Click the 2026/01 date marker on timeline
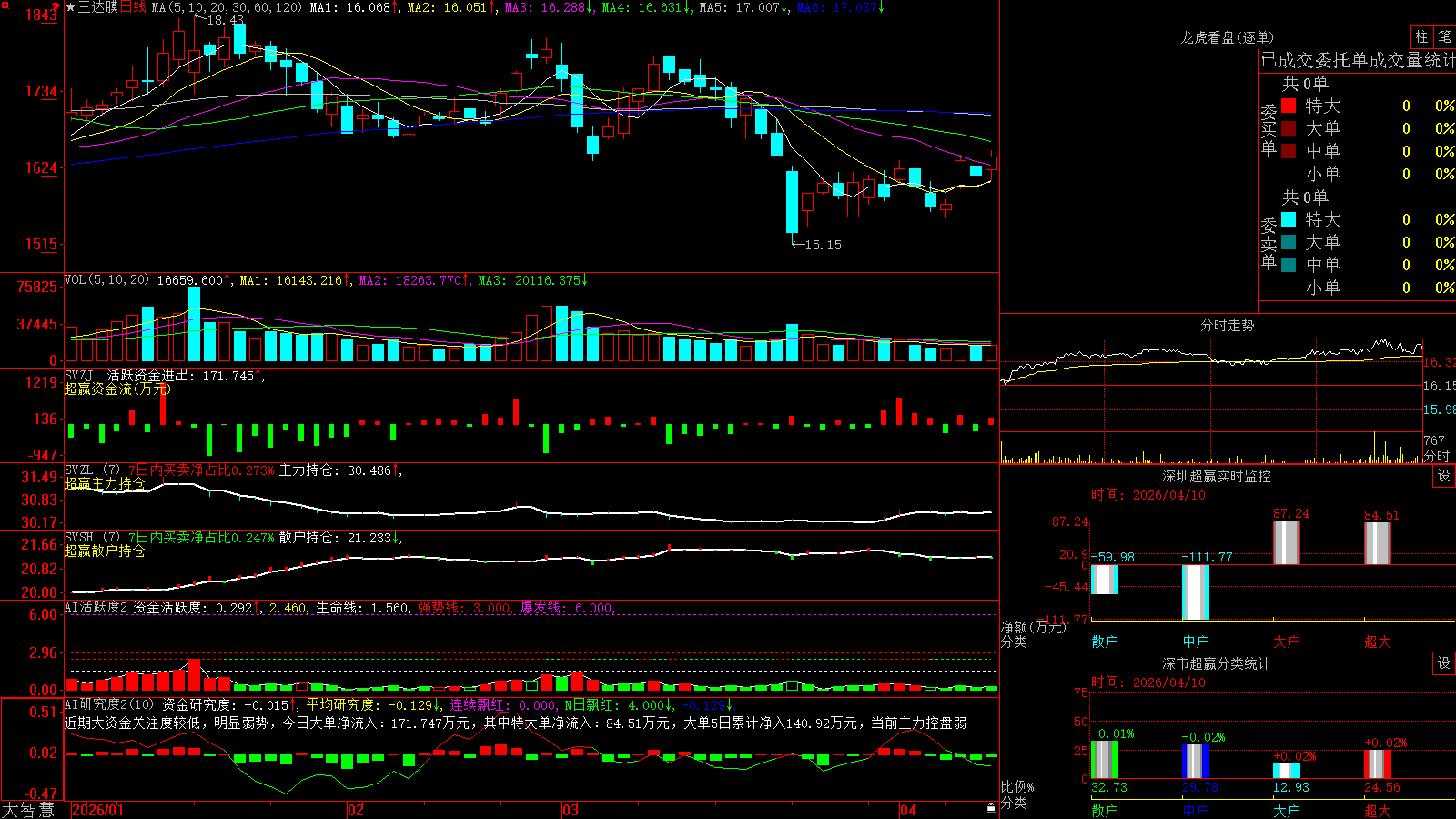 pos(97,810)
